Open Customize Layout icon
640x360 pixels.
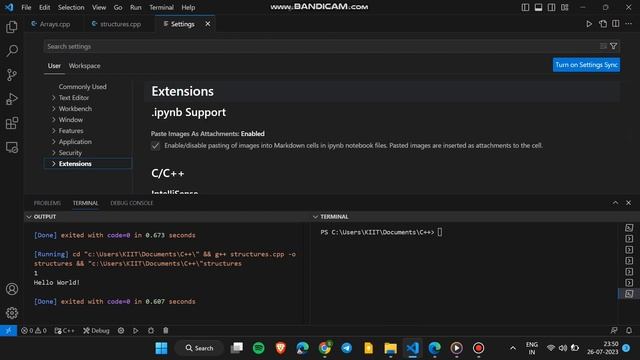click(x=564, y=7)
